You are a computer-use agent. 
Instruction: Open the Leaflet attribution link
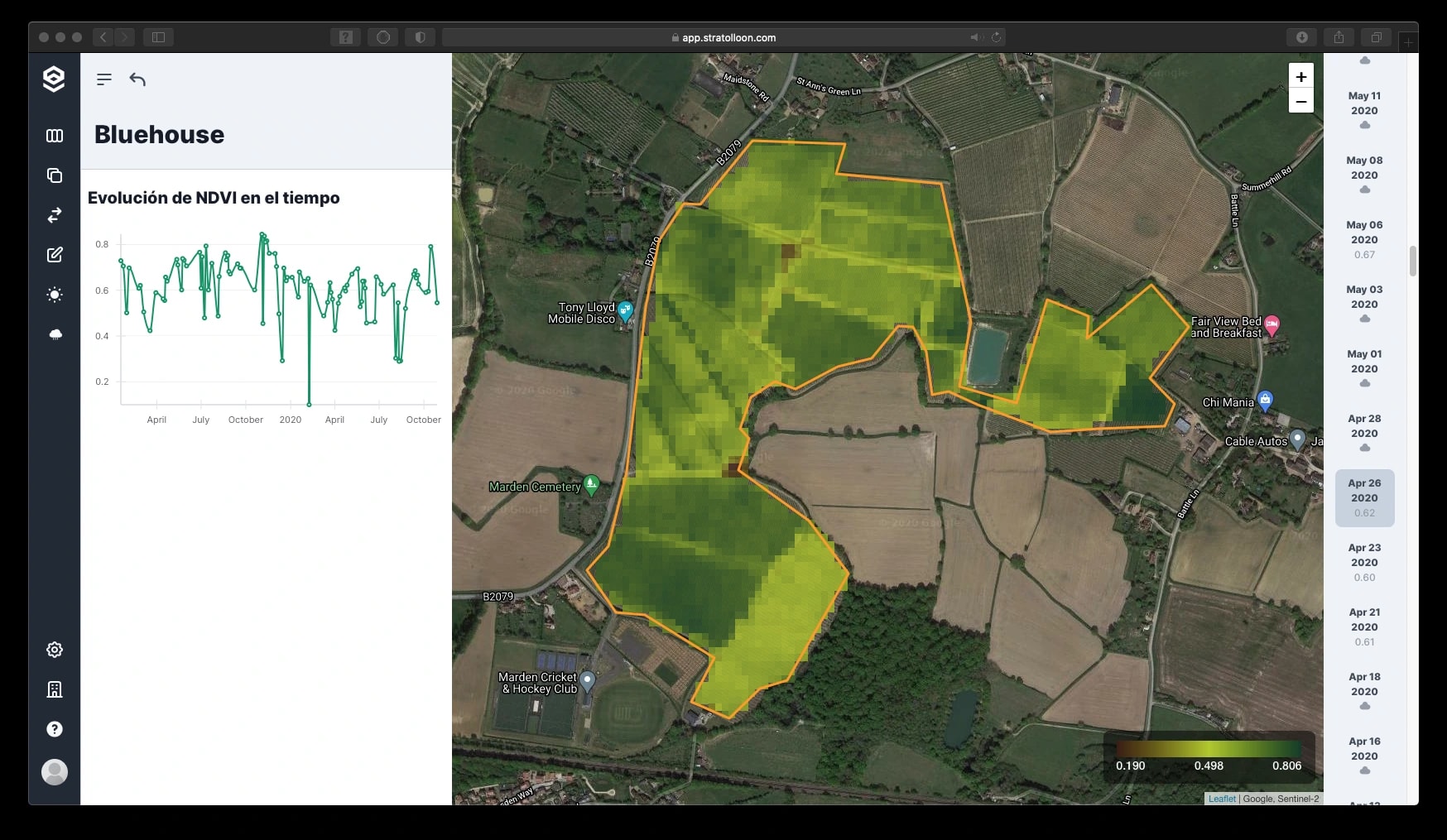point(1222,799)
